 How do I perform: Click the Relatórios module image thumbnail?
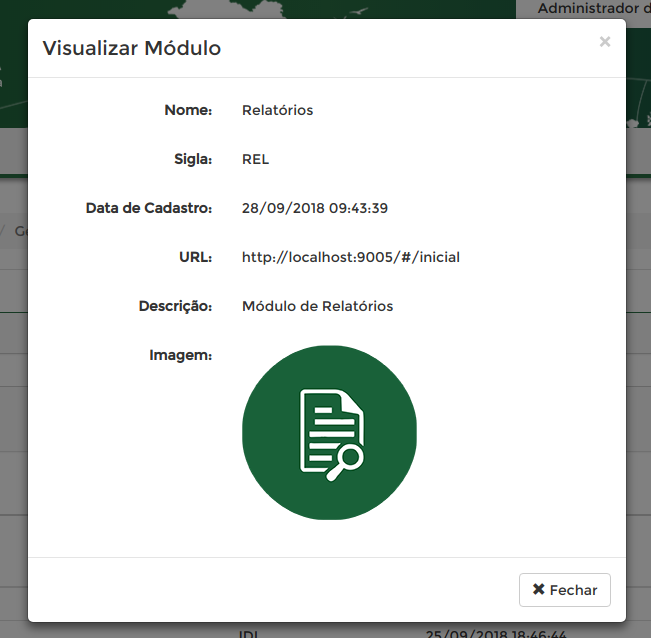tap(329, 433)
